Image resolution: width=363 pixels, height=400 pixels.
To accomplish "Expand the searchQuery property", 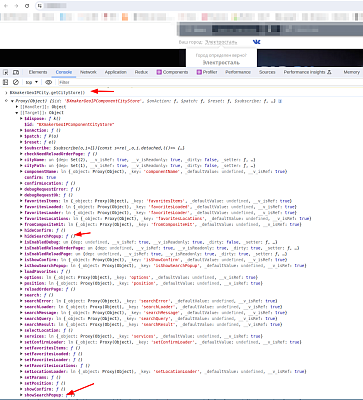I will [x=22, y=319].
